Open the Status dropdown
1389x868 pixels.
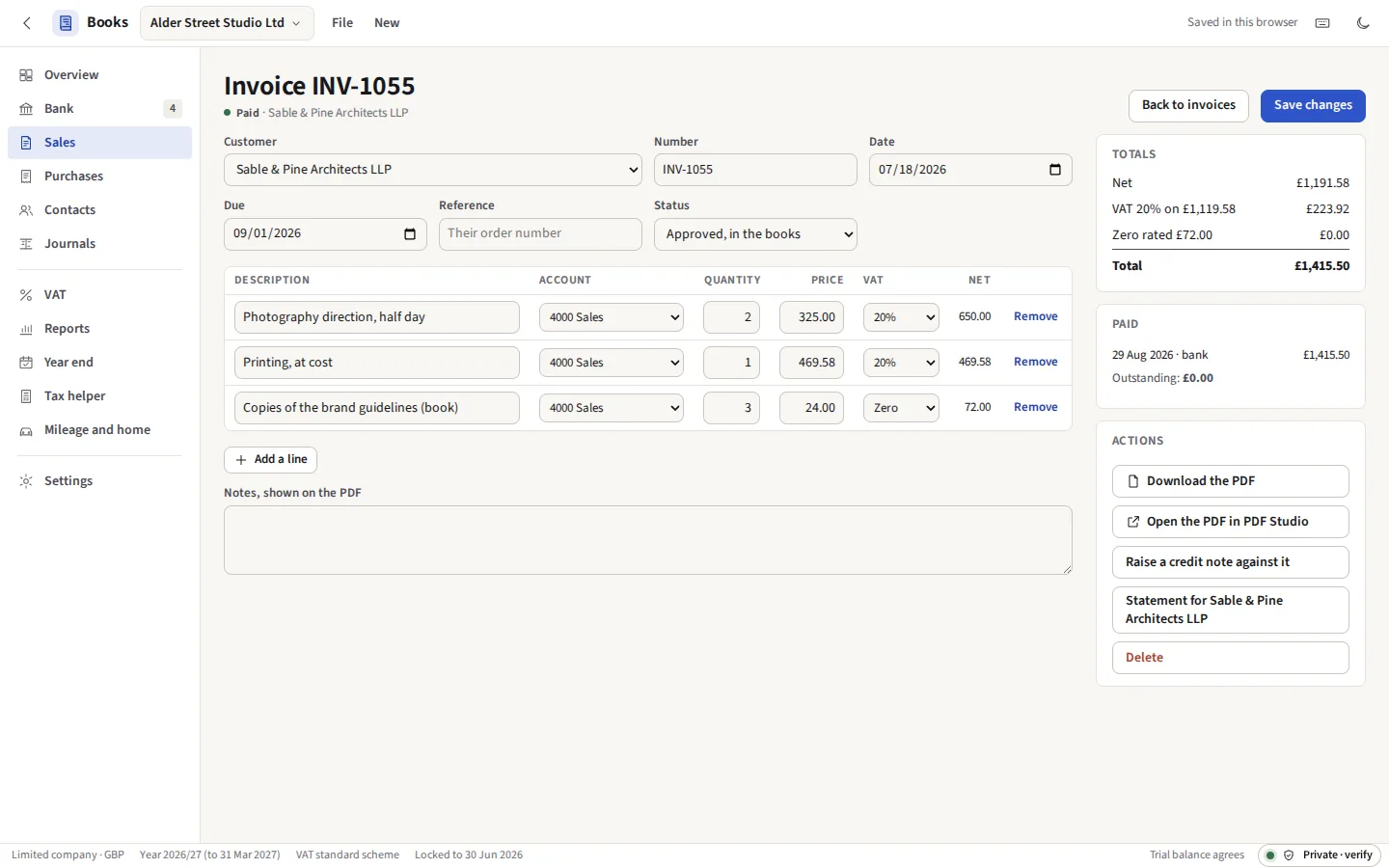click(755, 234)
